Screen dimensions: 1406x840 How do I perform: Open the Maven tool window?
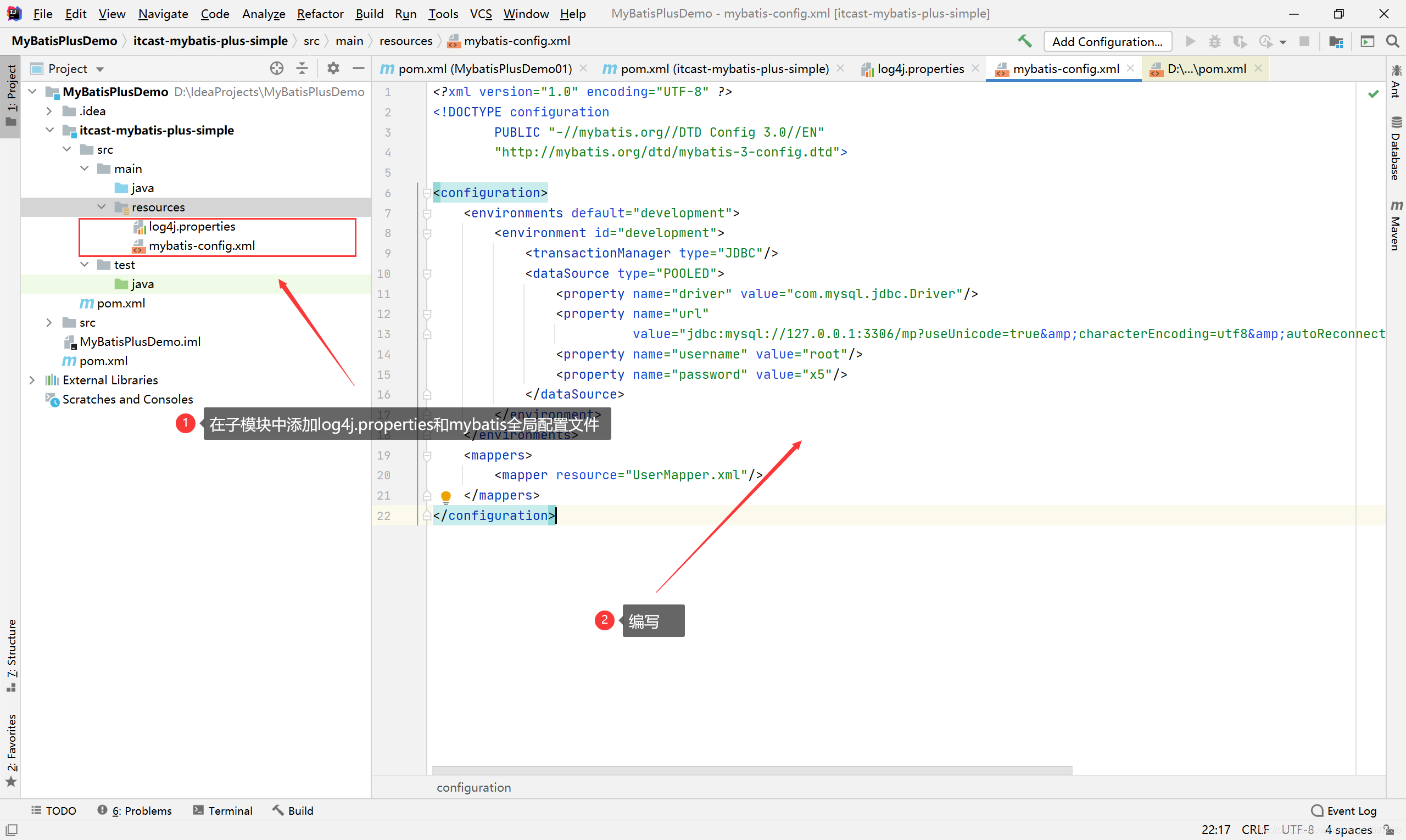tap(1396, 225)
